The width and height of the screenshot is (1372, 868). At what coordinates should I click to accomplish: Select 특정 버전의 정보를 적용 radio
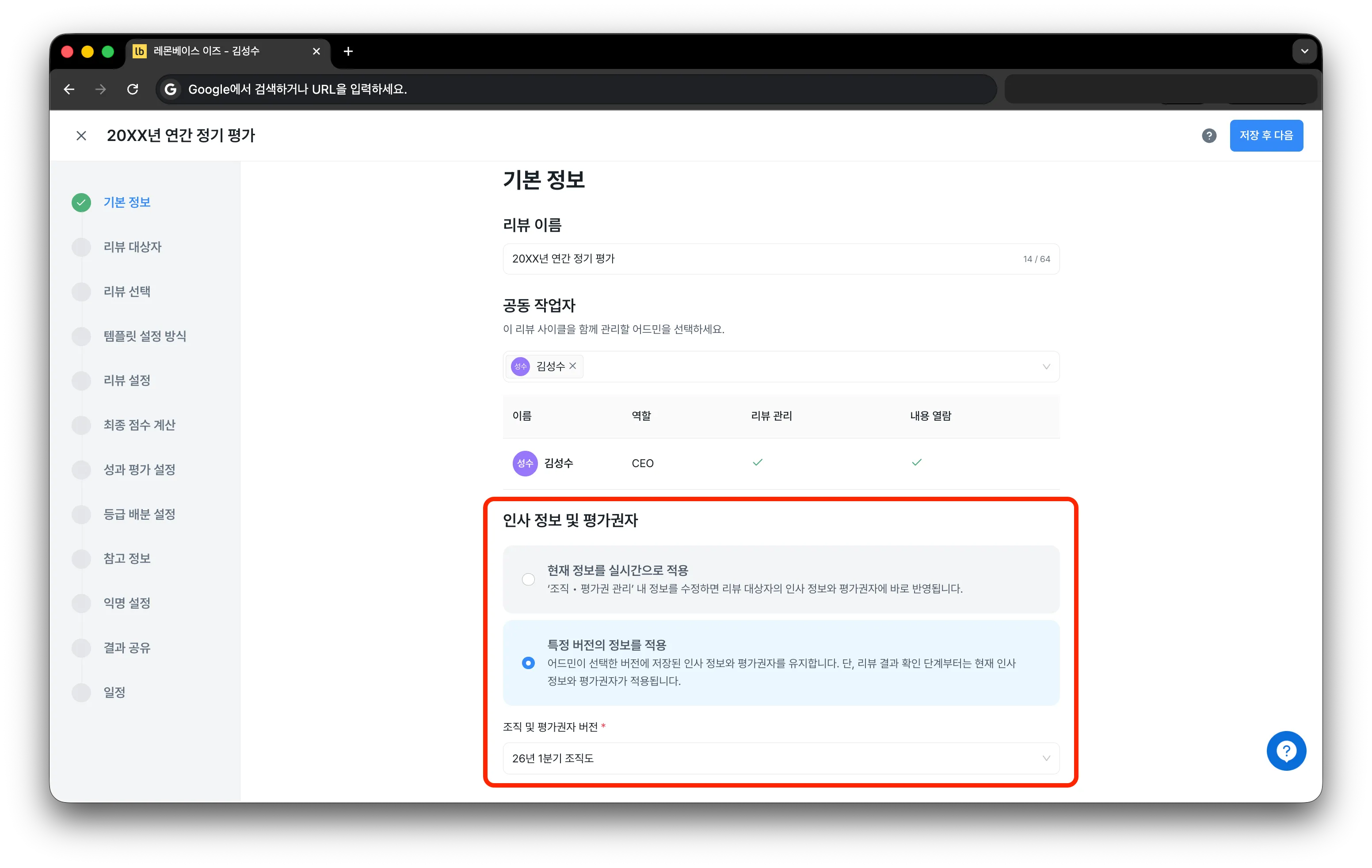point(528,663)
